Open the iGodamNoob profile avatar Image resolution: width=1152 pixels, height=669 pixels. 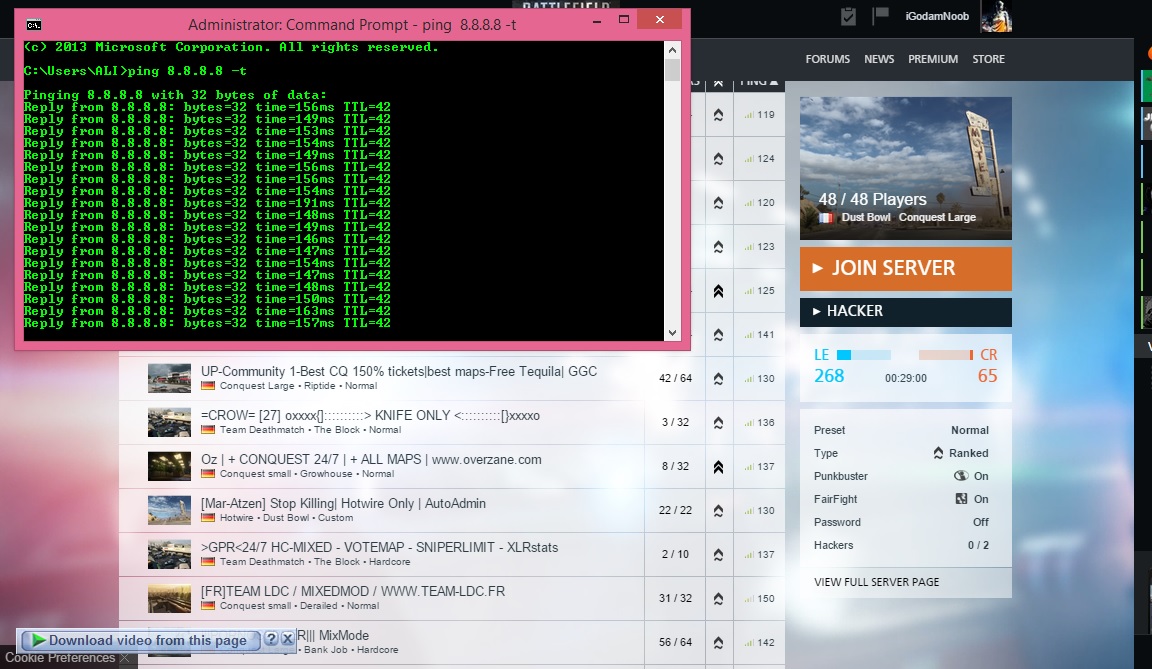pyautogui.click(x=995, y=17)
